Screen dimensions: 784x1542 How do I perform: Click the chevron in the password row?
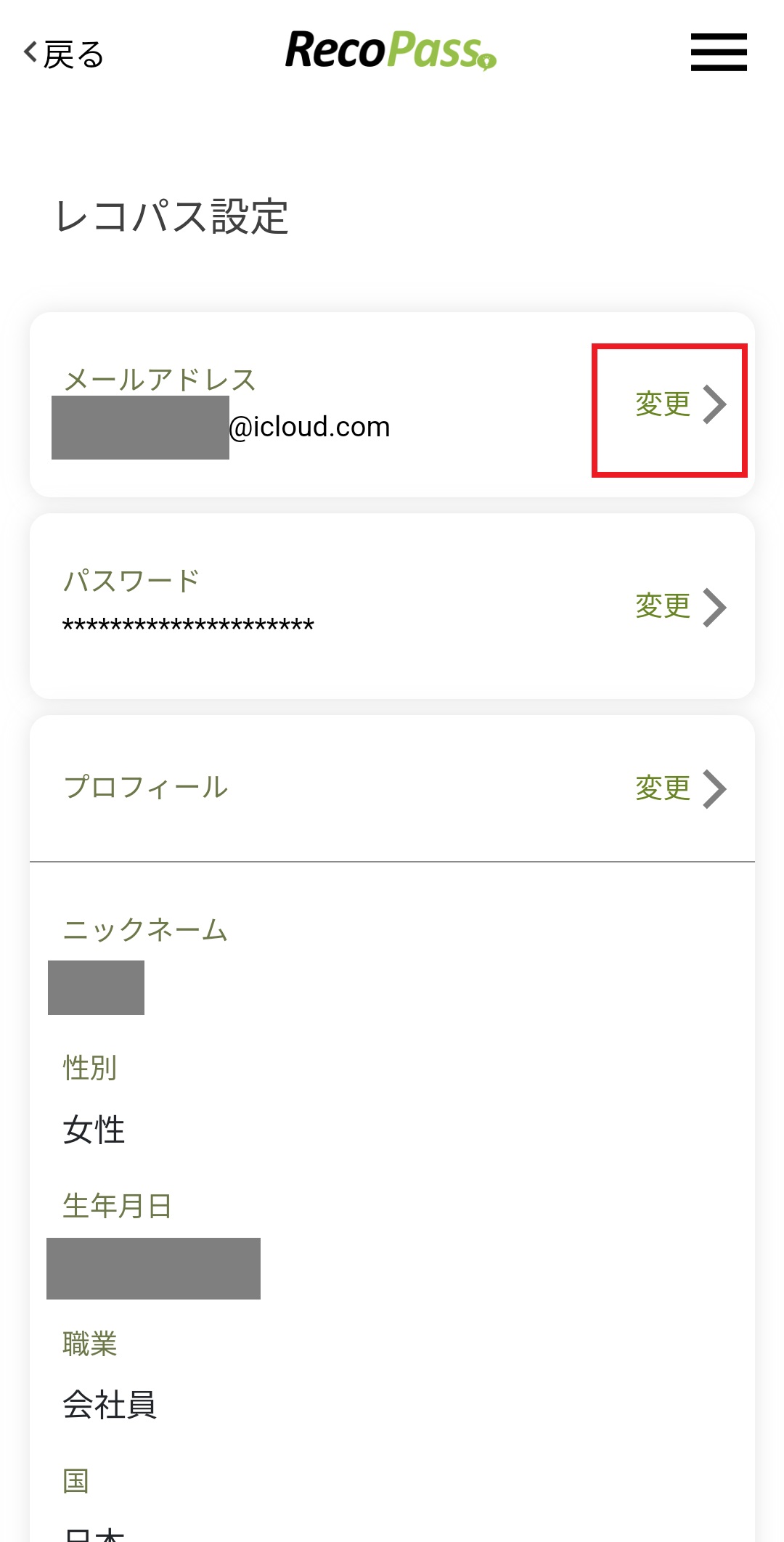[715, 607]
